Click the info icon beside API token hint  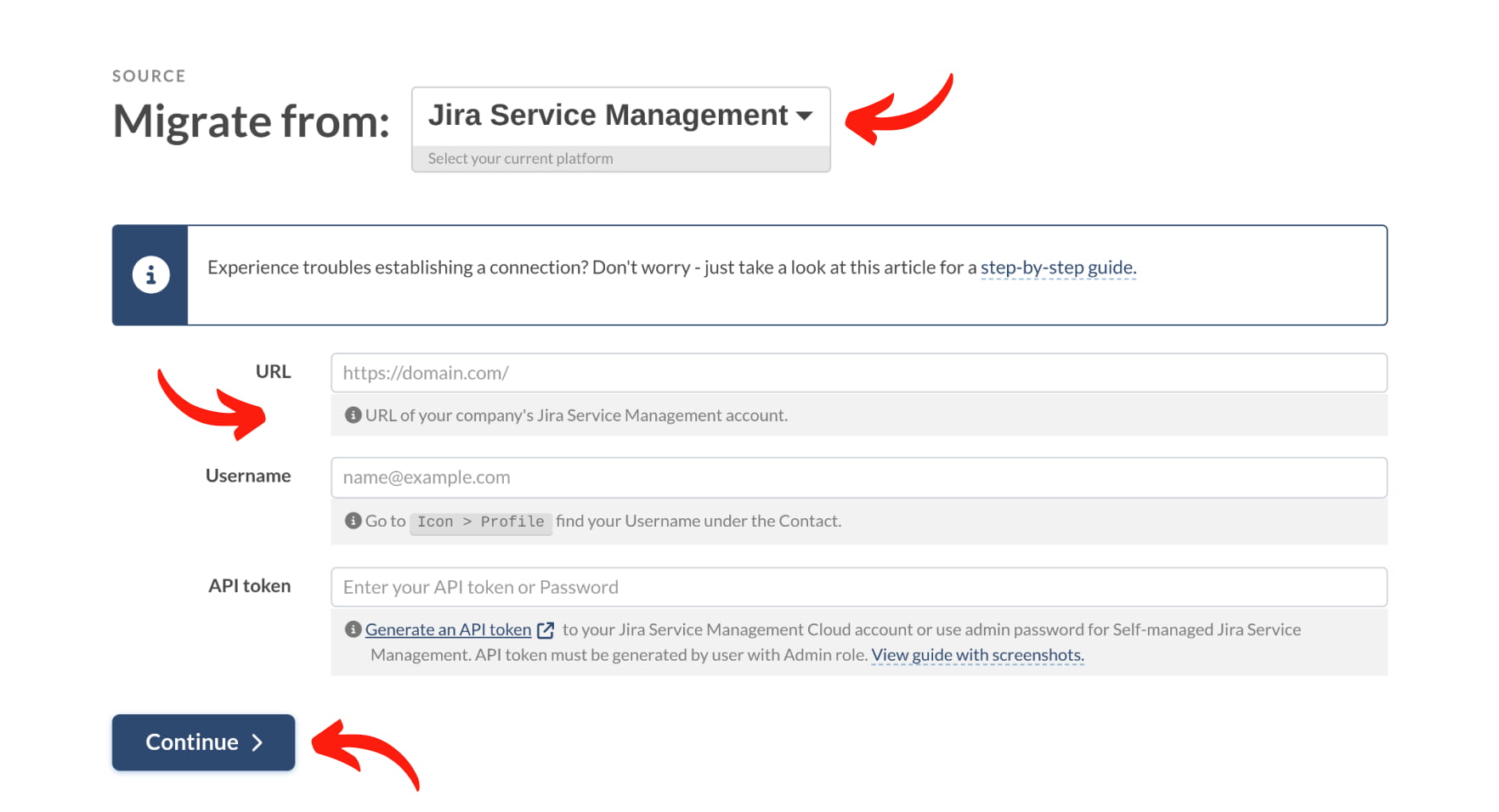click(x=353, y=629)
